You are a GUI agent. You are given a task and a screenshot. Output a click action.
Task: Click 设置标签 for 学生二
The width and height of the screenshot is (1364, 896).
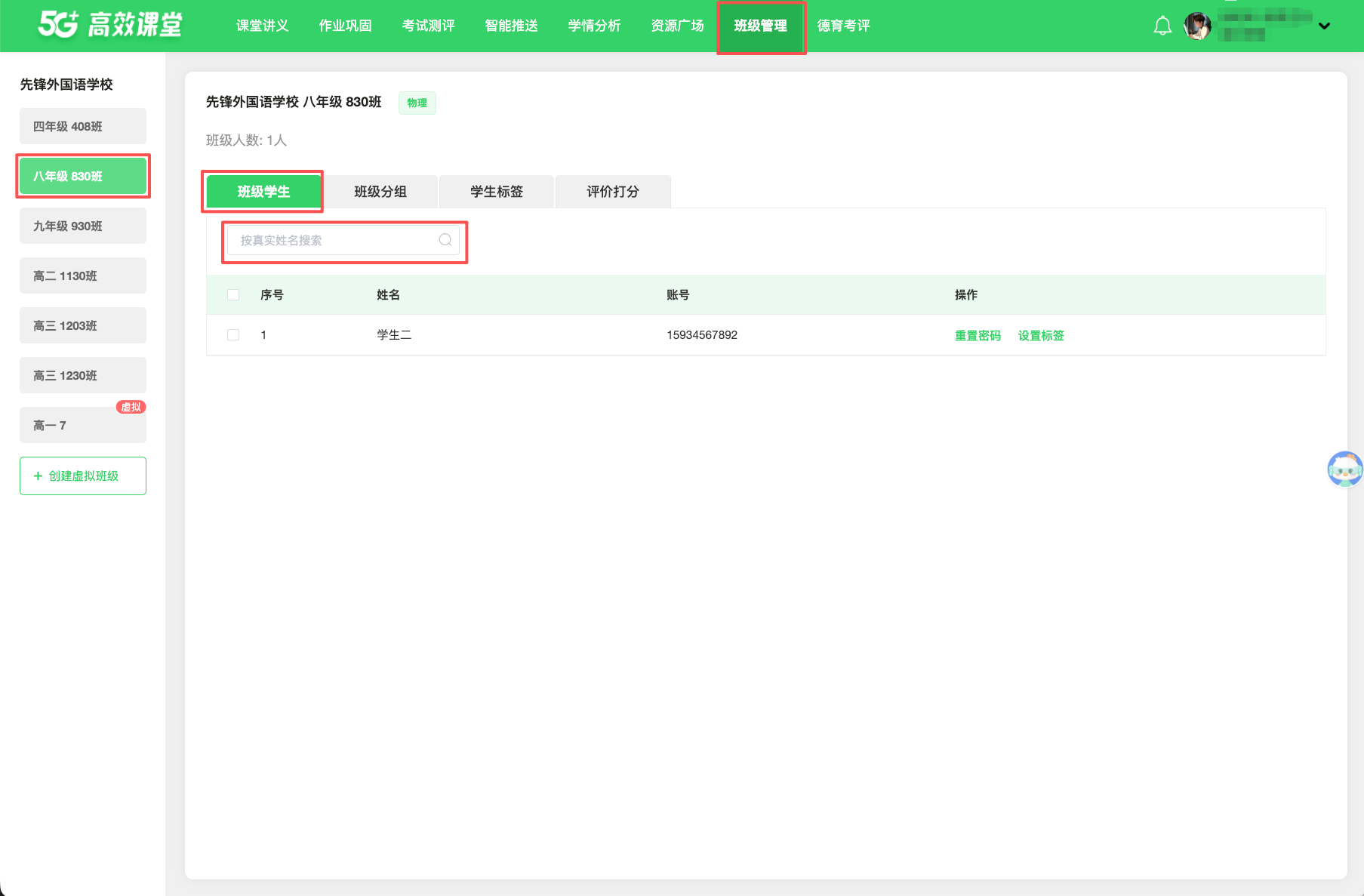click(x=1042, y=335)
